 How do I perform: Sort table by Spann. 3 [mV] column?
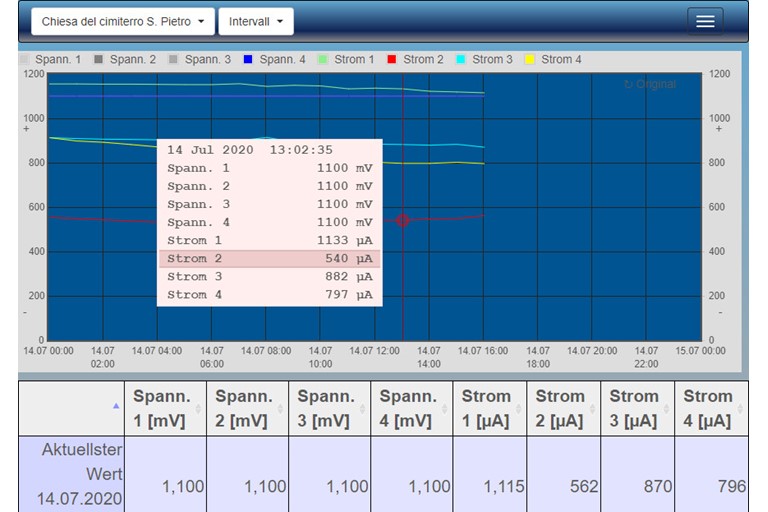(330, 408)
